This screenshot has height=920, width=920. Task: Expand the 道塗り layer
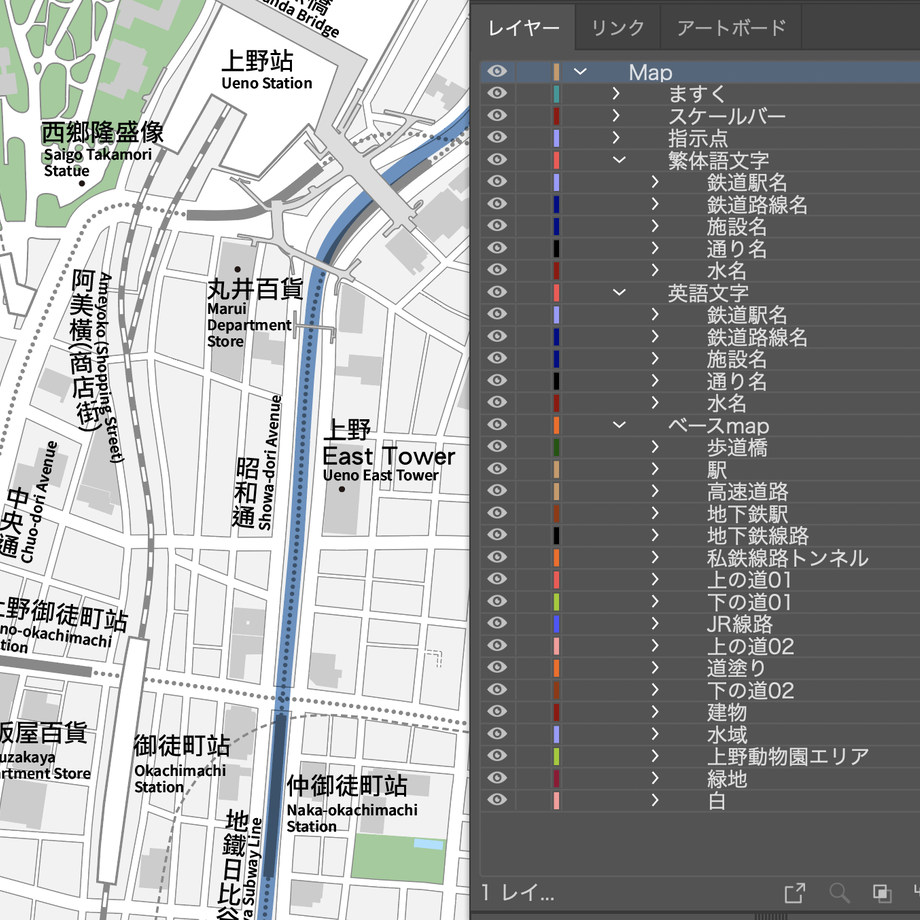coord(655,668)
